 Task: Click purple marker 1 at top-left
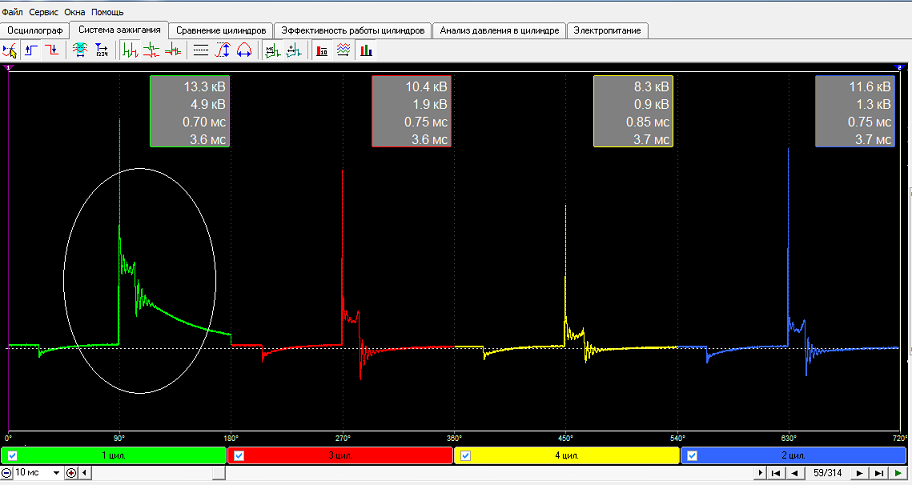[9, 67]
